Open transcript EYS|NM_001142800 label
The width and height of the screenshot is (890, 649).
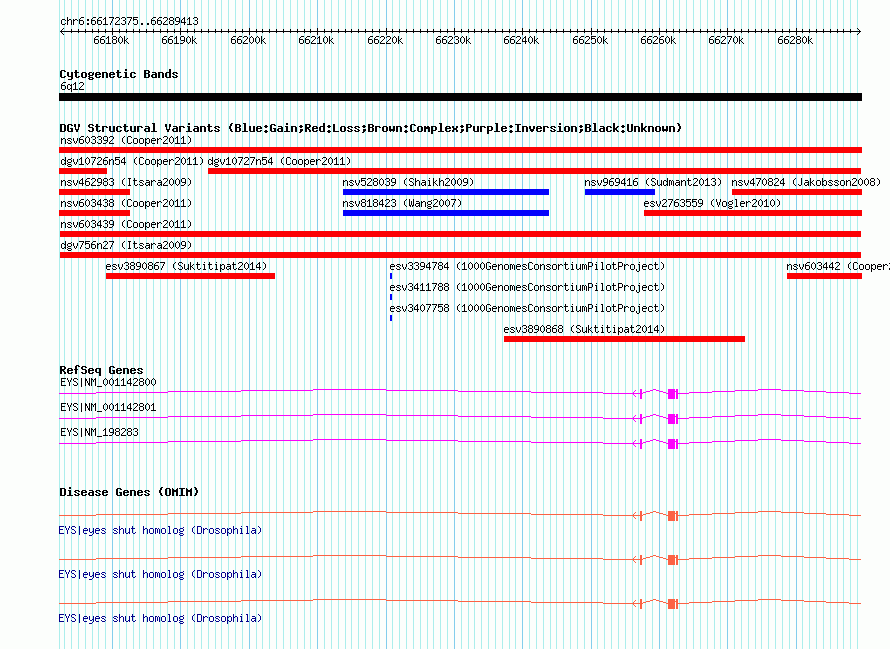point(108,383)
